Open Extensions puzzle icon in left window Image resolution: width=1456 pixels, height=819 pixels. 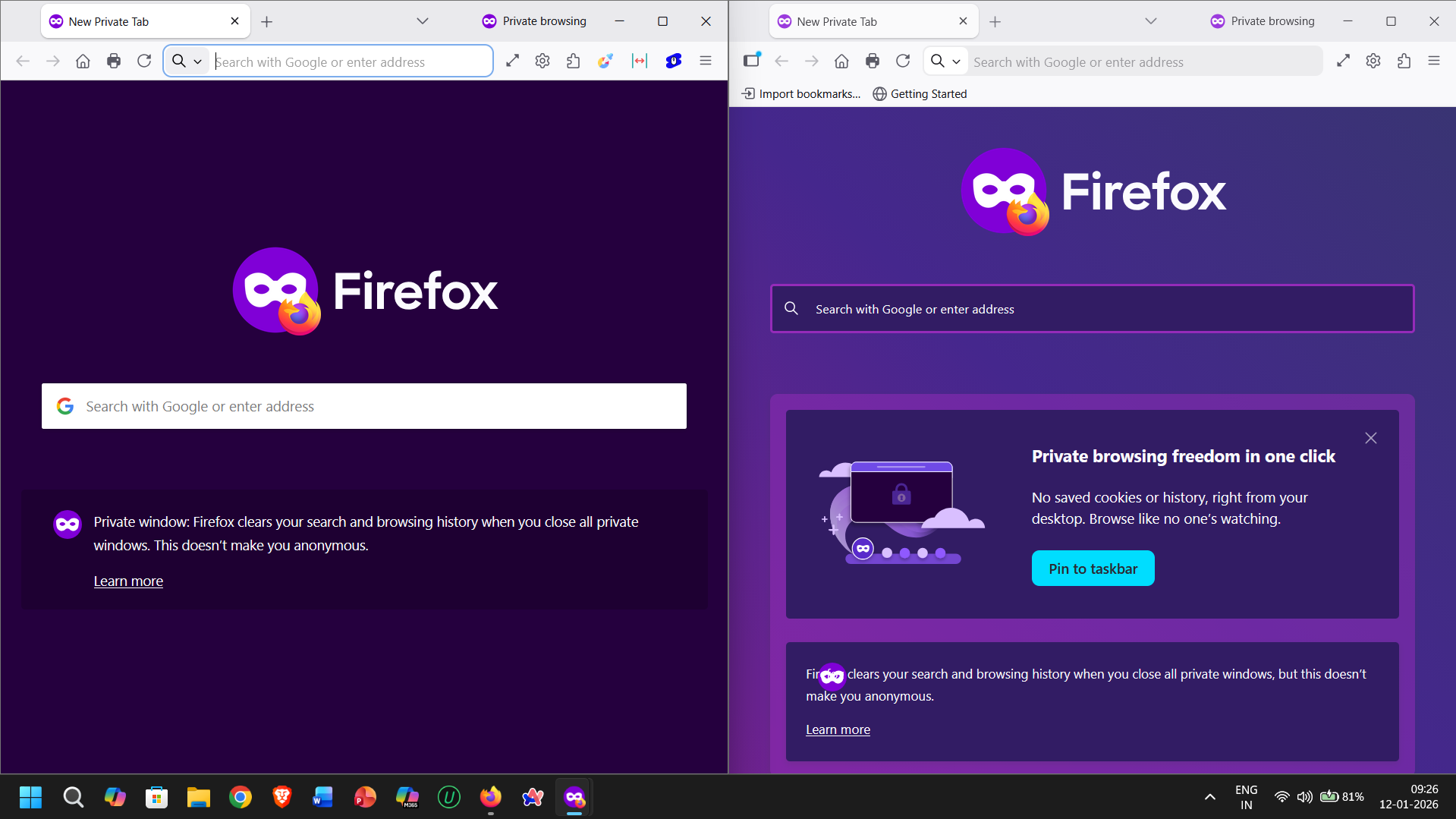click(574, 61)
